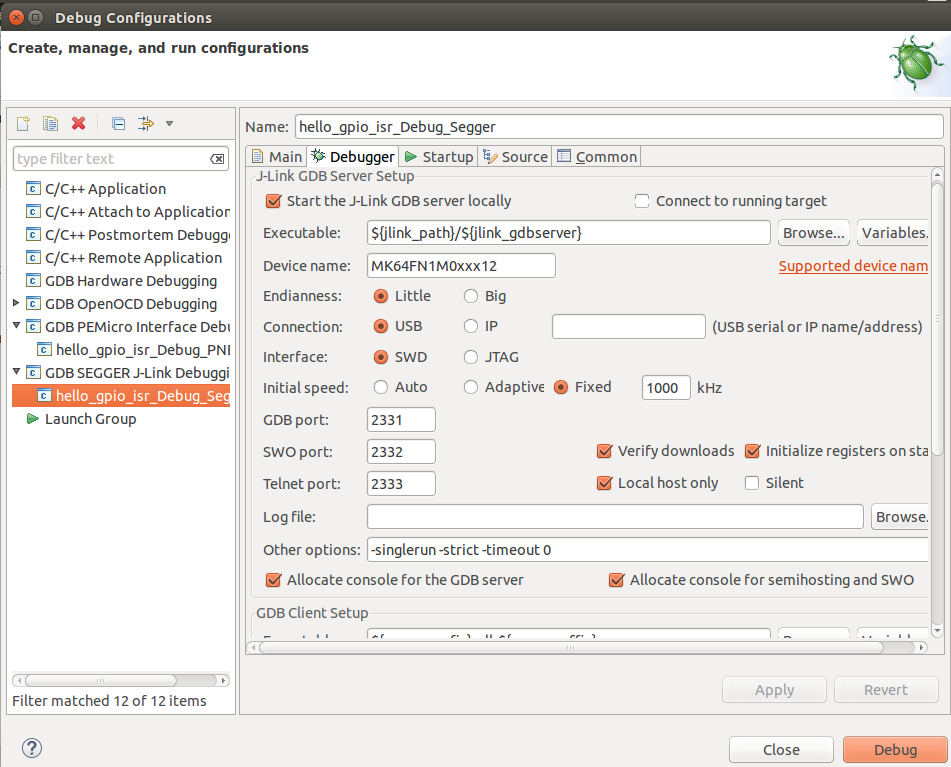This screenshot has height=767, width=951.
Task: Clear the filter text with the erase icon
Action: click(217, 159)
